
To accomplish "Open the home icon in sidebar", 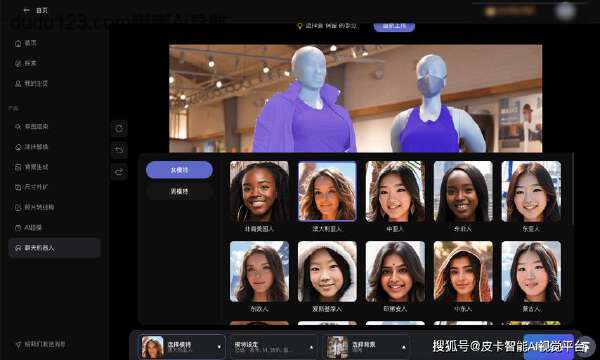I will [x=18, y=44].
